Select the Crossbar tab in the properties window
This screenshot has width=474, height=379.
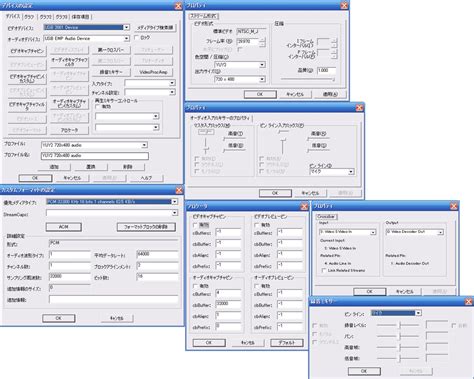point(326,217)
